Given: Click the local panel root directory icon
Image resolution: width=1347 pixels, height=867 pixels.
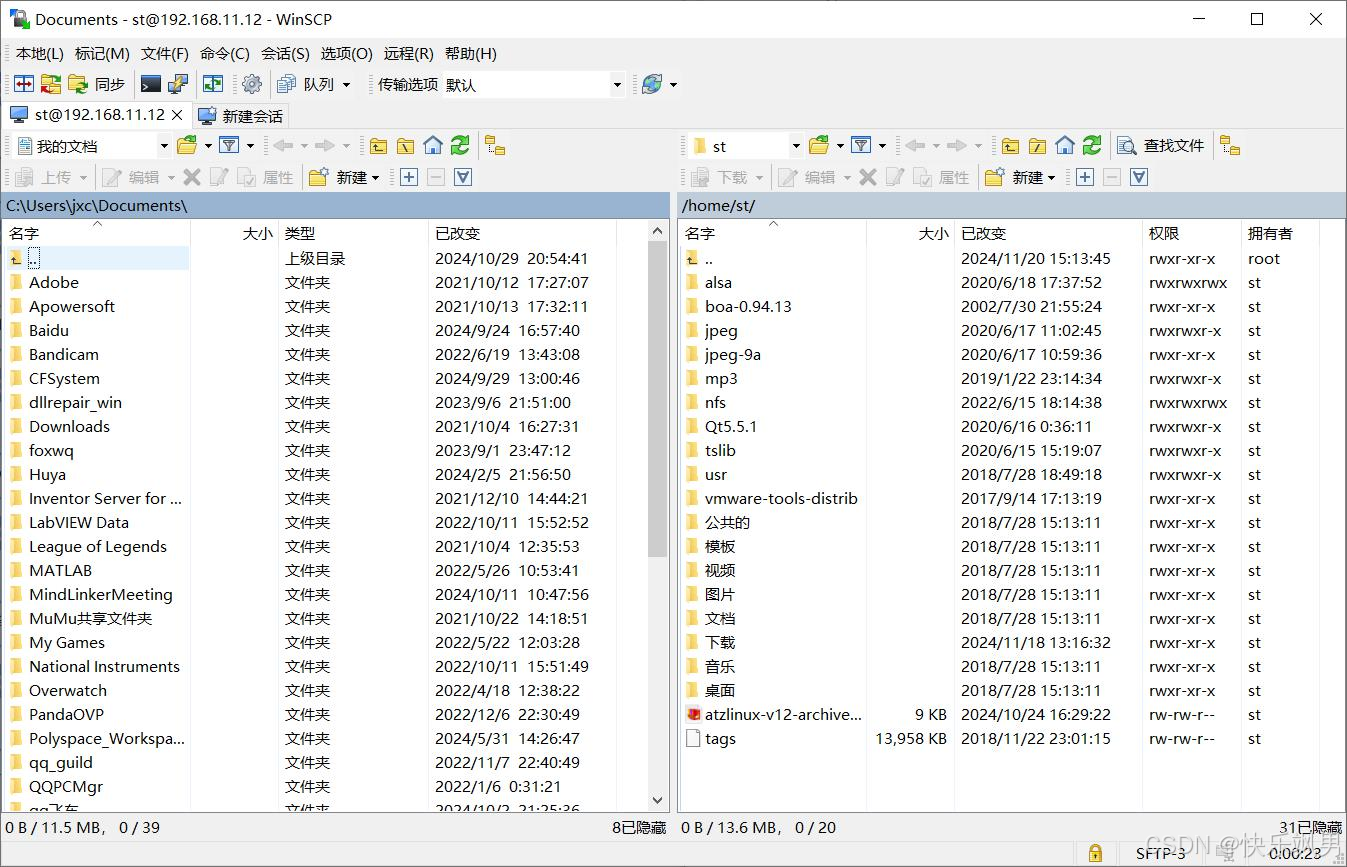Looking at the screenshot, I should click(x=405, y=146).
